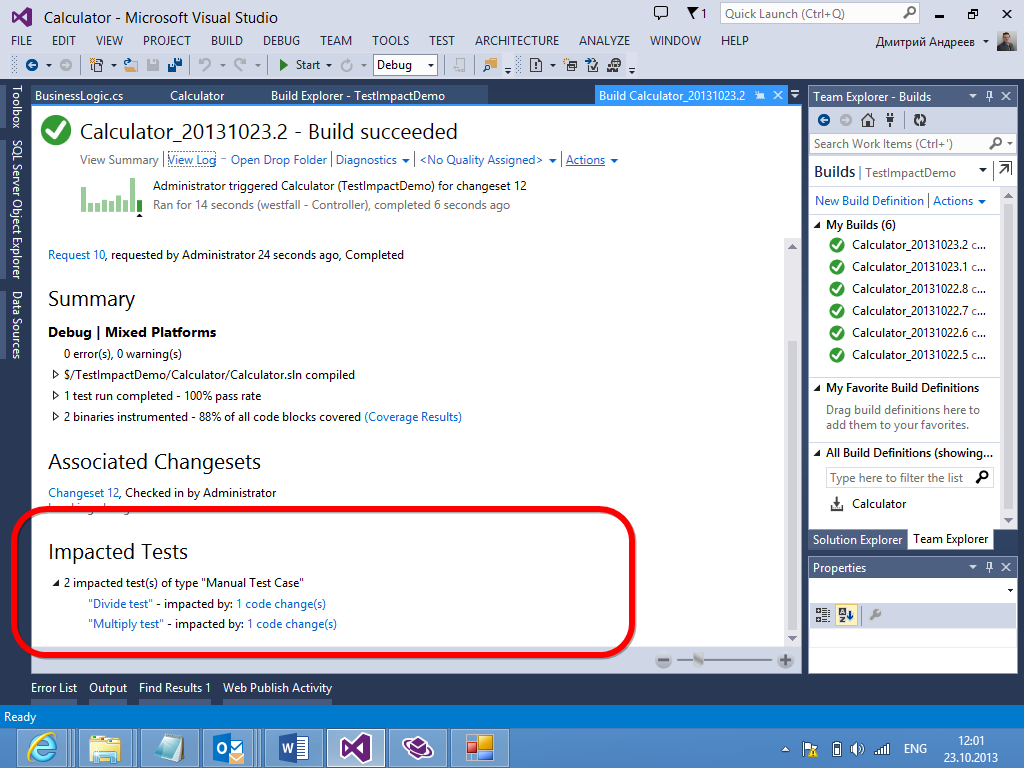Expand the 1 test run completed row
The height and width of the screenshot is (768, 1024).
[56, 396]
